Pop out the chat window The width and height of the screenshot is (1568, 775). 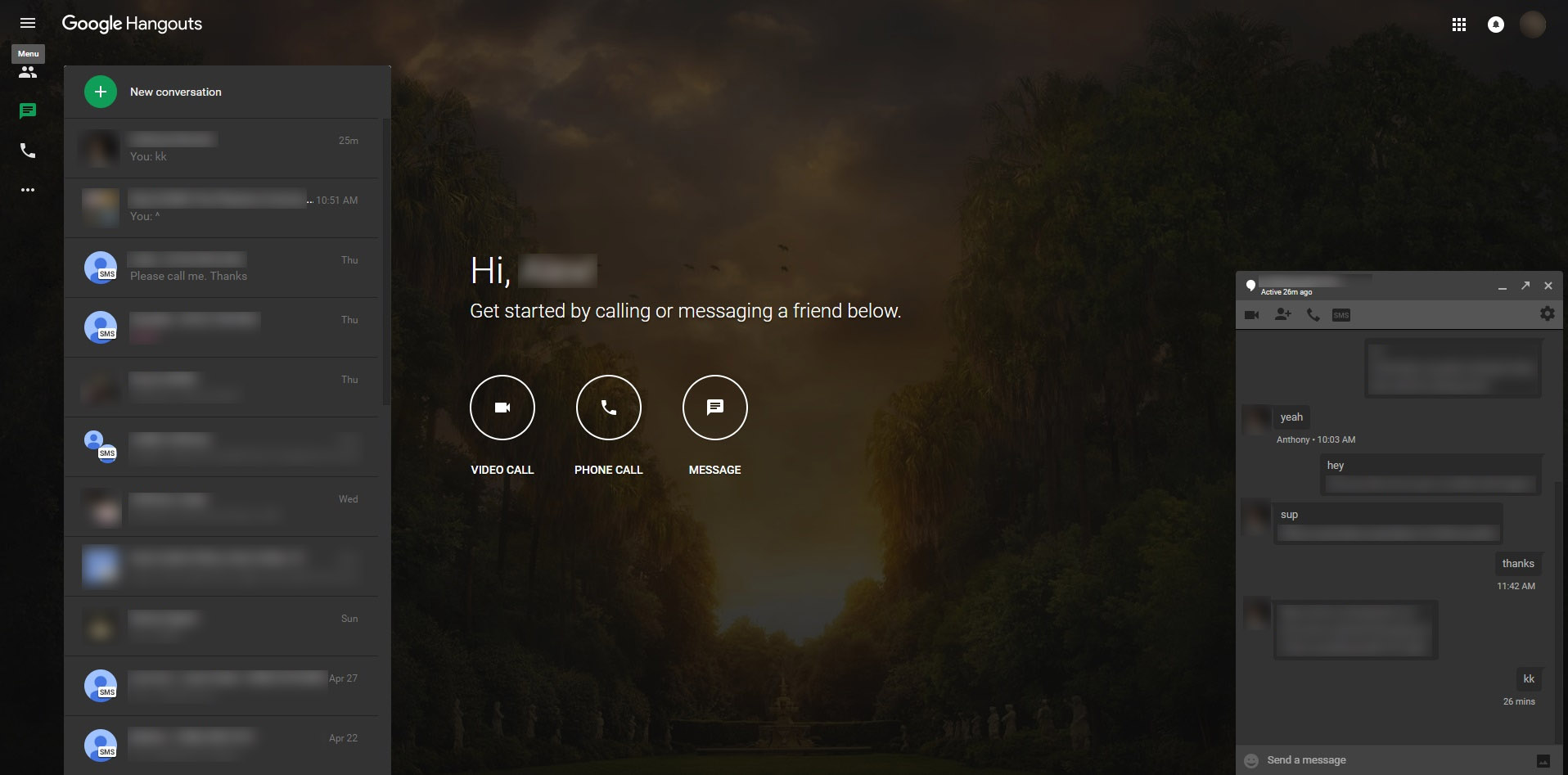click(x=1525, y=286)
